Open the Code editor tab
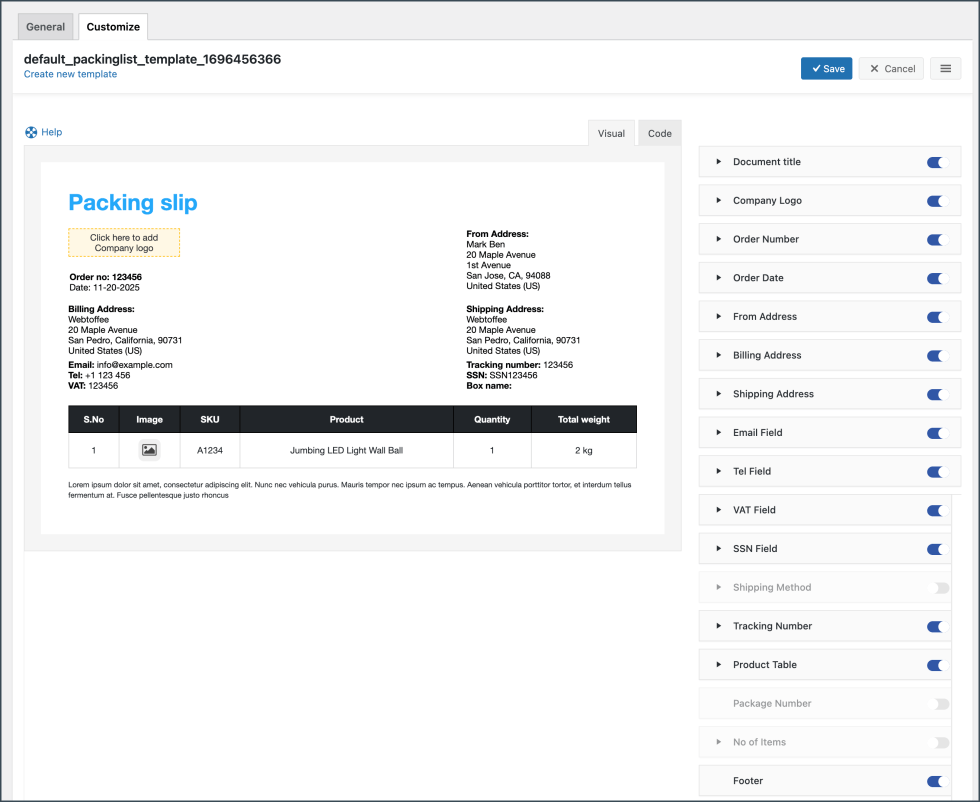This screenshot has width=980, height=802. 659,133
